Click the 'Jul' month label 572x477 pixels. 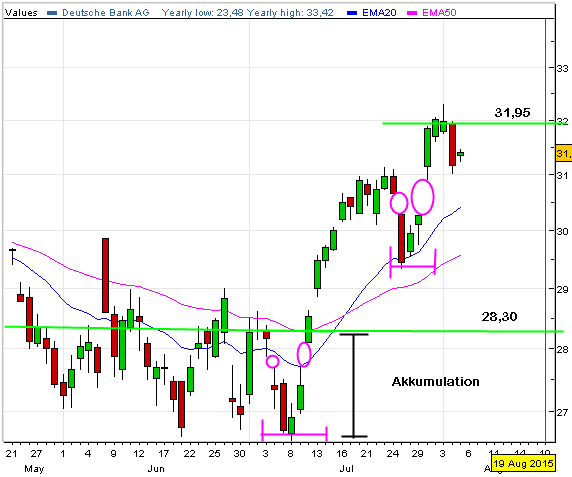tap(346, 469)
